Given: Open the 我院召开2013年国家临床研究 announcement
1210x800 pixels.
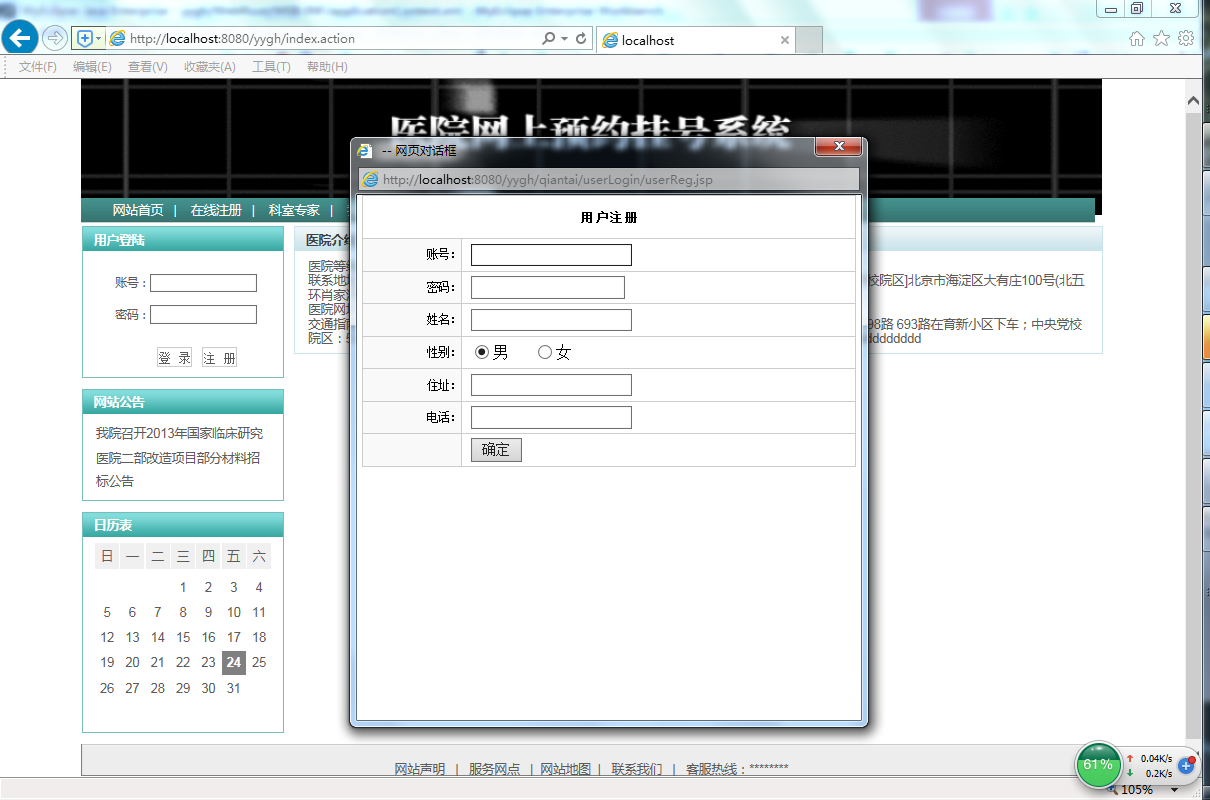Looking at the screenshot, I should [x=179, y=434].
